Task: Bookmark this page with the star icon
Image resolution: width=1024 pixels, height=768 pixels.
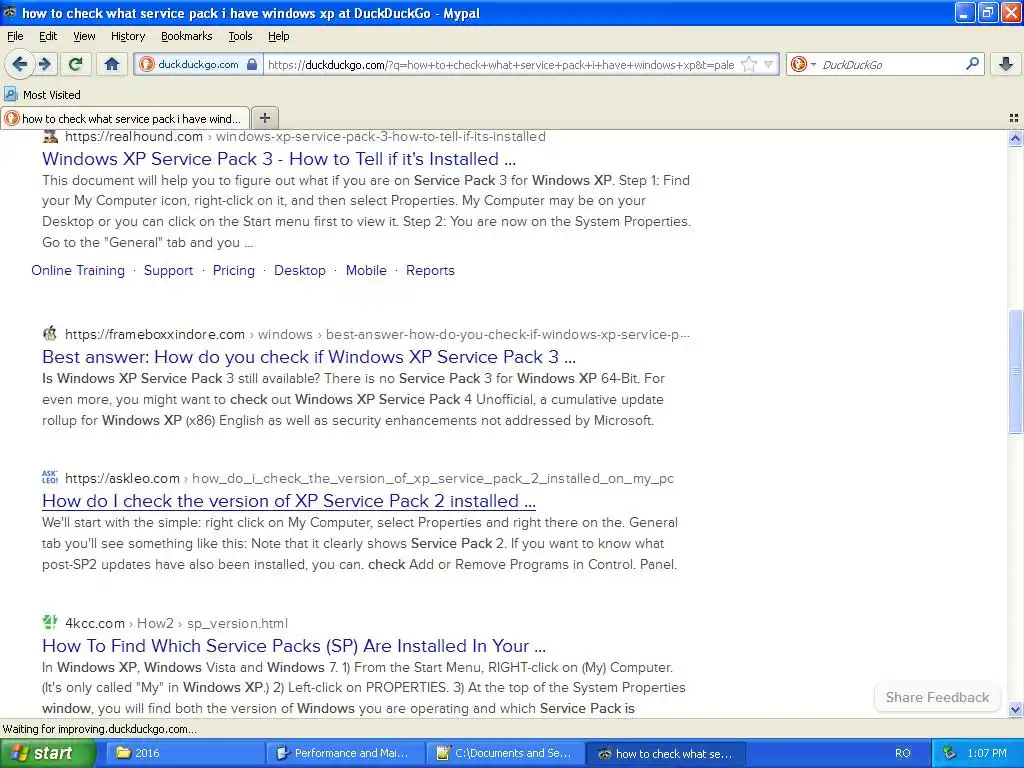Action: pyautogui.click(x=749, y=64)
